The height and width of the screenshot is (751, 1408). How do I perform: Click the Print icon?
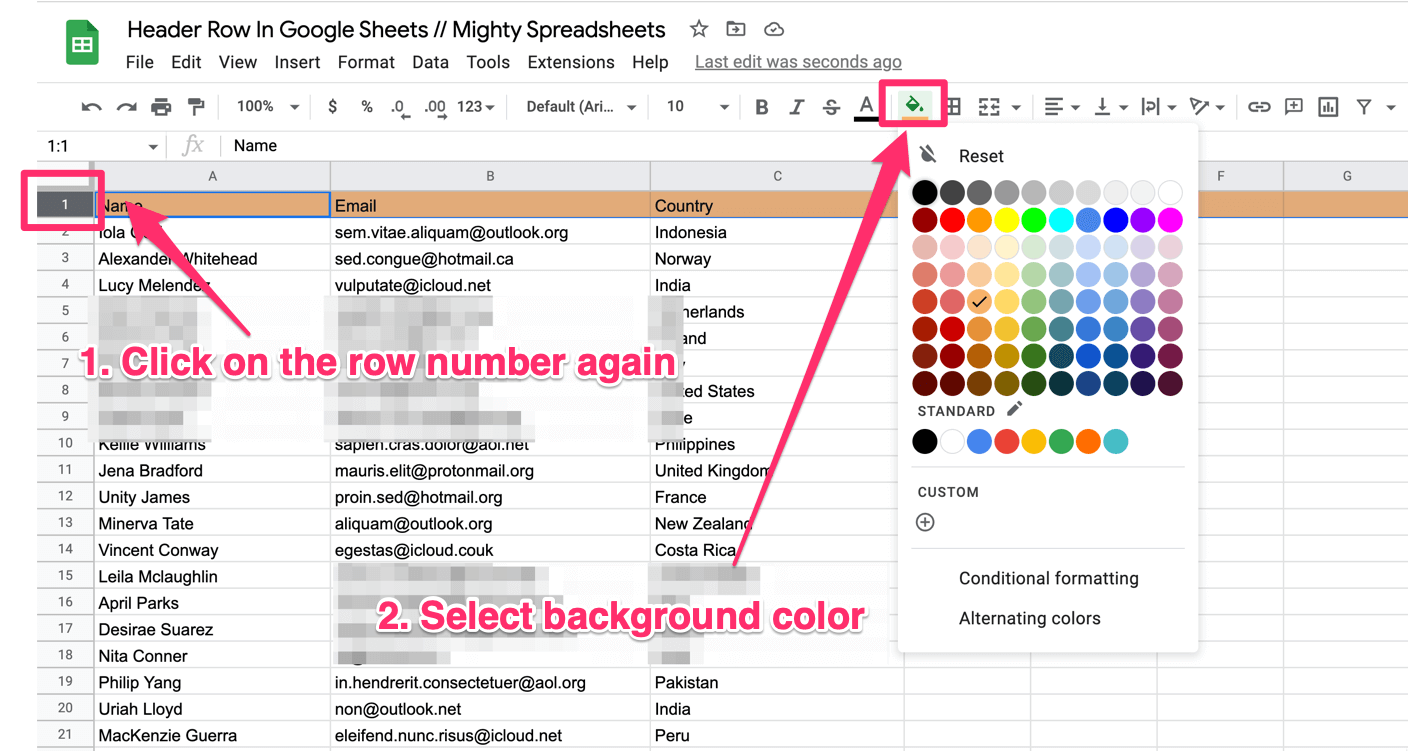(x=161, y=107)
